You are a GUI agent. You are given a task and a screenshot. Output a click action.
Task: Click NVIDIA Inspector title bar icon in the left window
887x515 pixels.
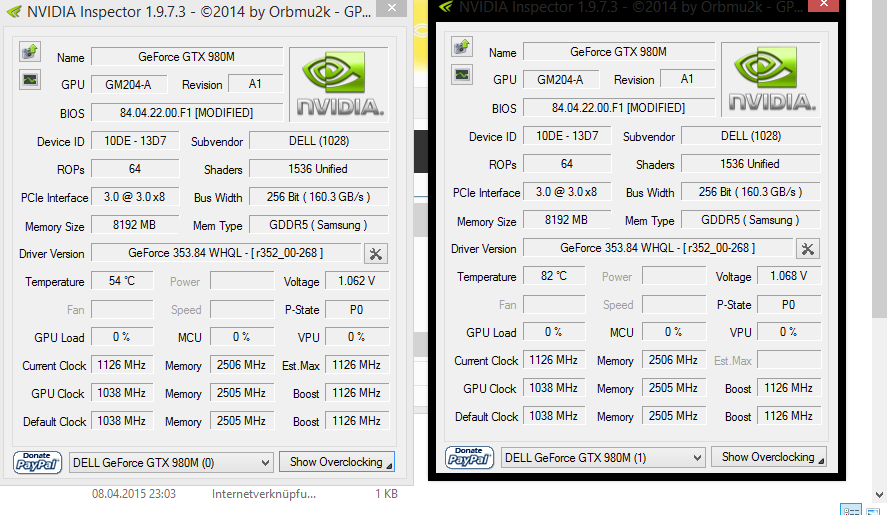click(14, 11)
